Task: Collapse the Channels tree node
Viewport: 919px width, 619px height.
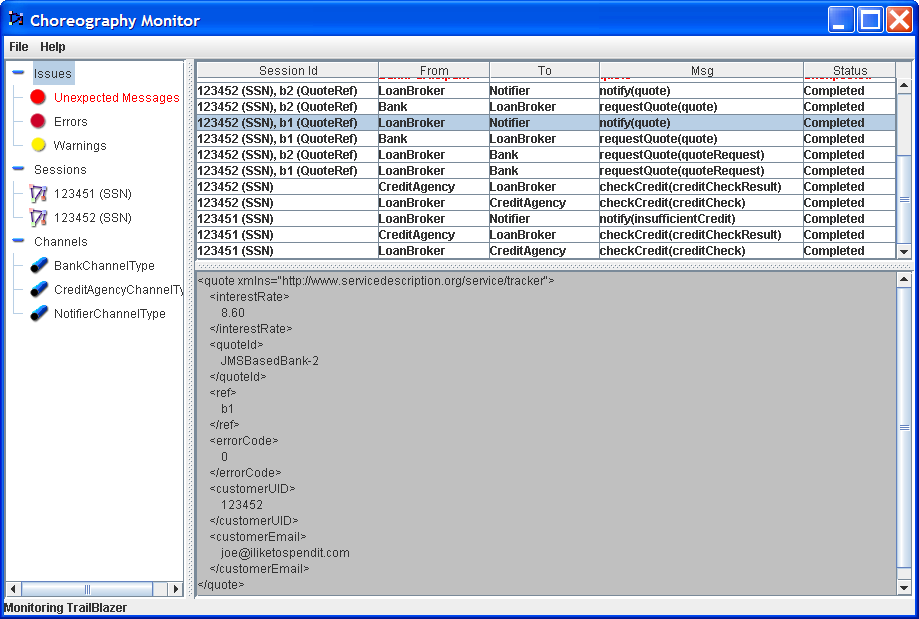Action: point(18,241)
